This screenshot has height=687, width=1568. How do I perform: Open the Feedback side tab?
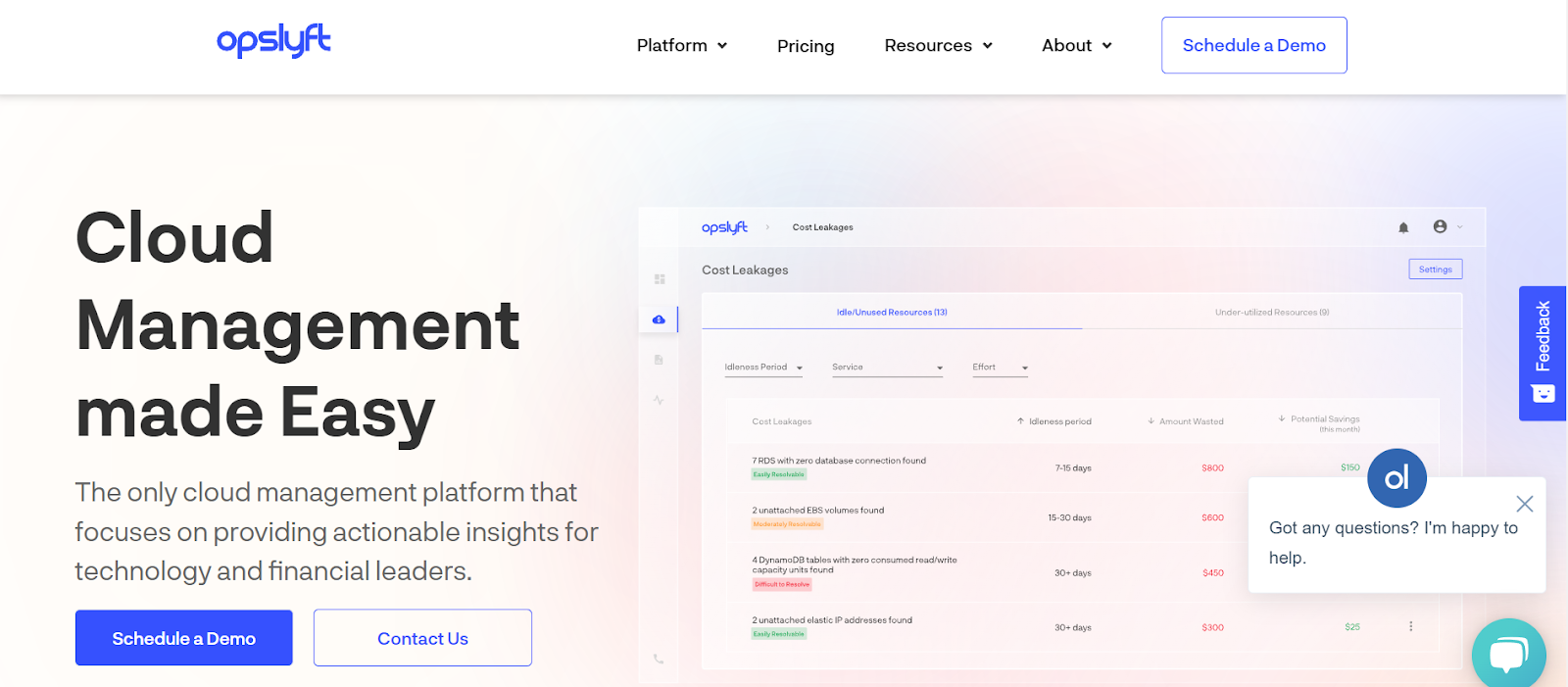[x=1543, y=354]
